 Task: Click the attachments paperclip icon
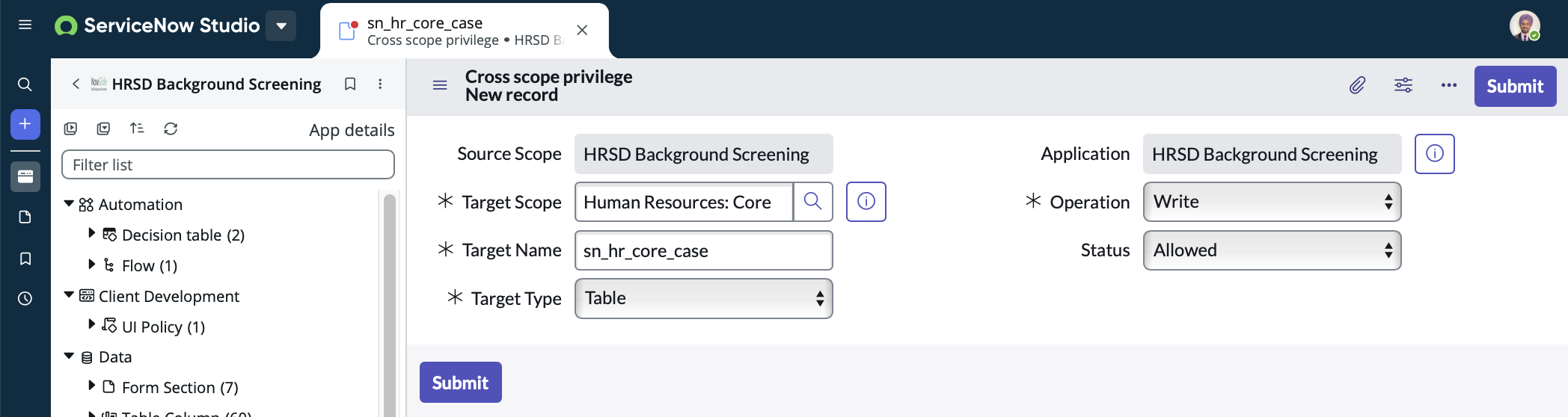coord(1357,85)
